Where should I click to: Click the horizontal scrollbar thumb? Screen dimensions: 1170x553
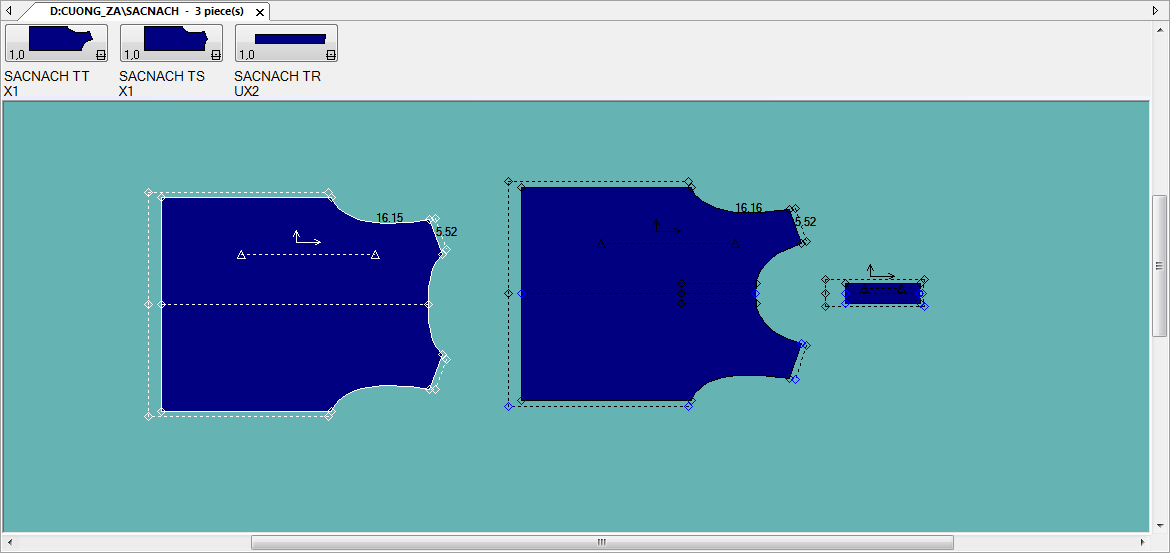pyautogui.click(x=601, y=543)
